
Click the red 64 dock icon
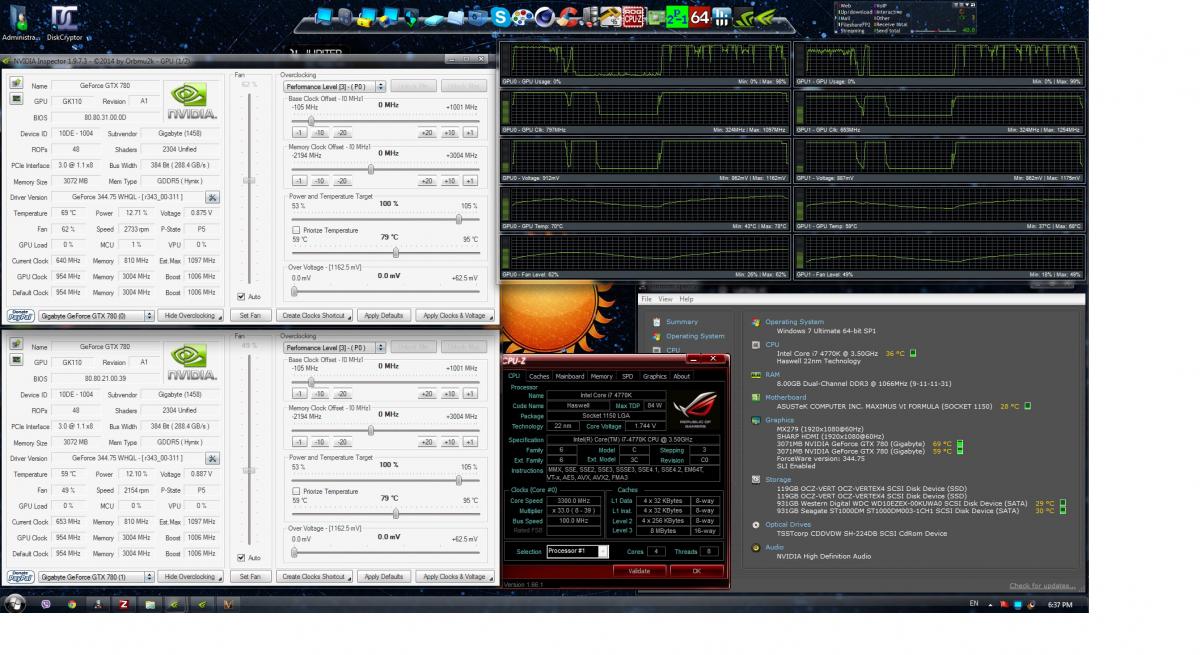click(700, 16)
